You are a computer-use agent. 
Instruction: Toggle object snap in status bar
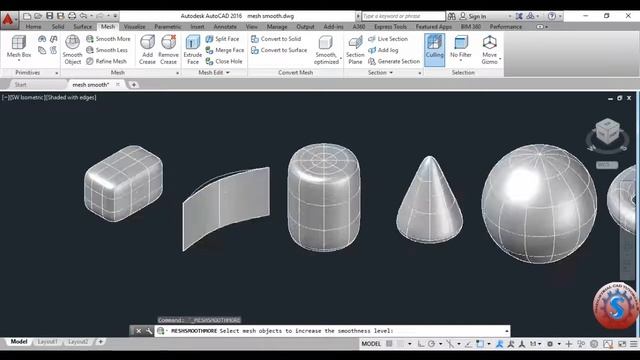click(x=480, y=344)
